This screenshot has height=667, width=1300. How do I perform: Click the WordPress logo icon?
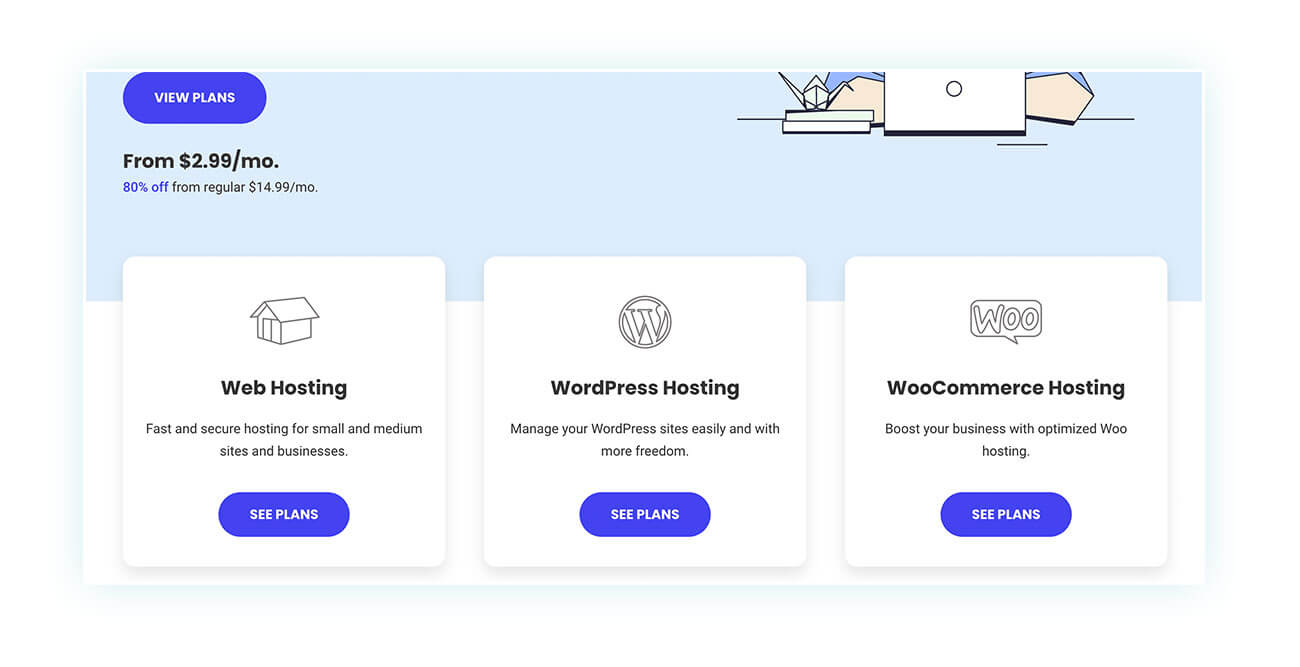[645, 322]
